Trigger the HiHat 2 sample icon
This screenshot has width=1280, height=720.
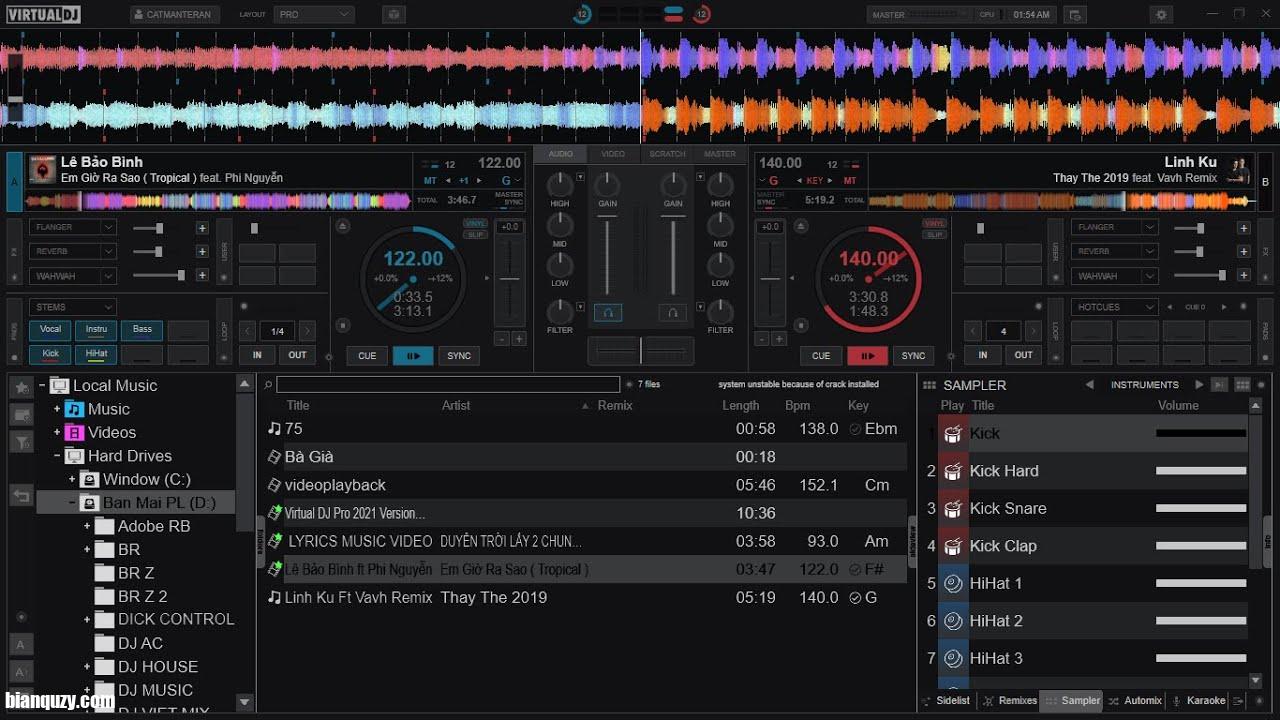click(952, 621)
